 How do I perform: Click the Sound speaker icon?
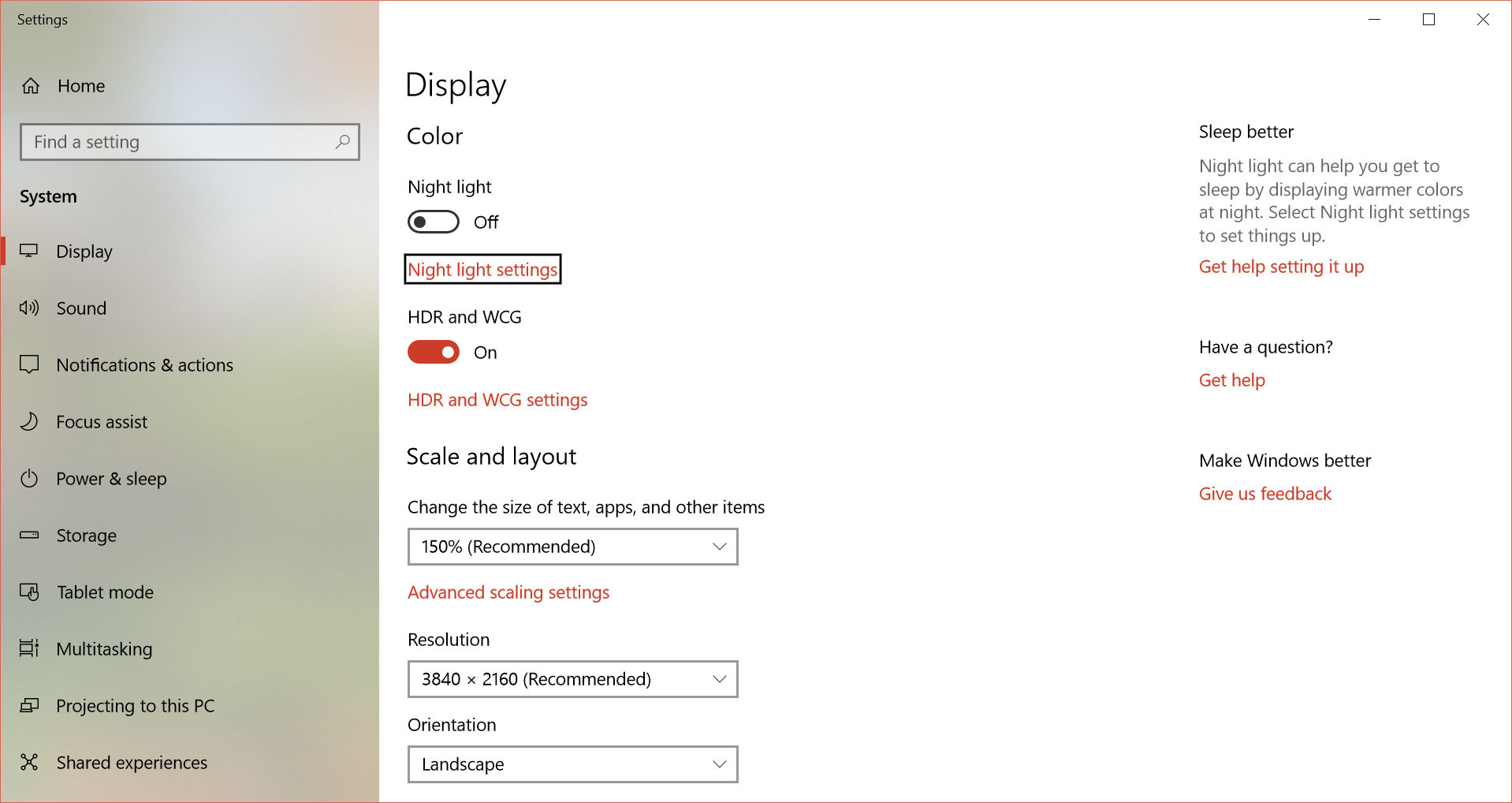click(29, 308)
